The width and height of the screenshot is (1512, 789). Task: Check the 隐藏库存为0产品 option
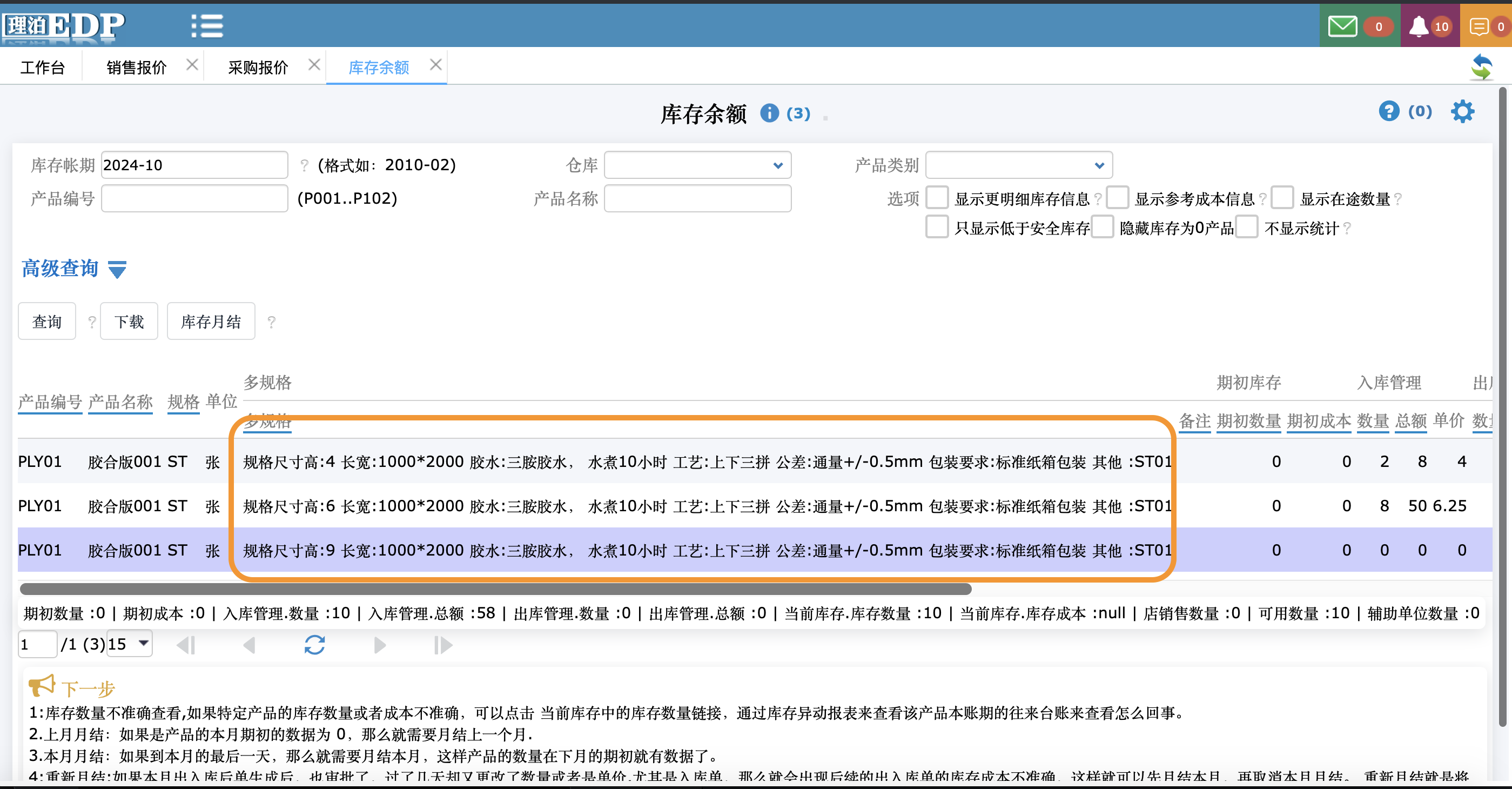[1103, 227]
